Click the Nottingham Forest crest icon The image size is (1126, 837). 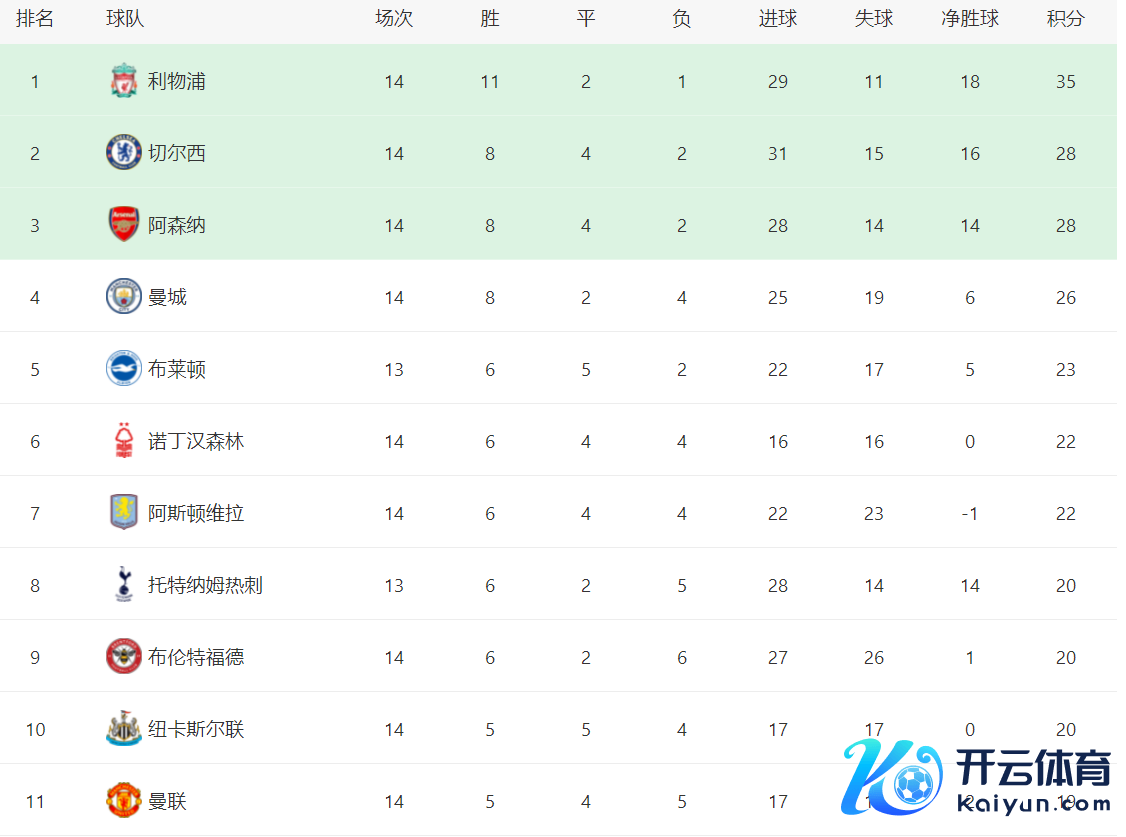pos(123,441)
